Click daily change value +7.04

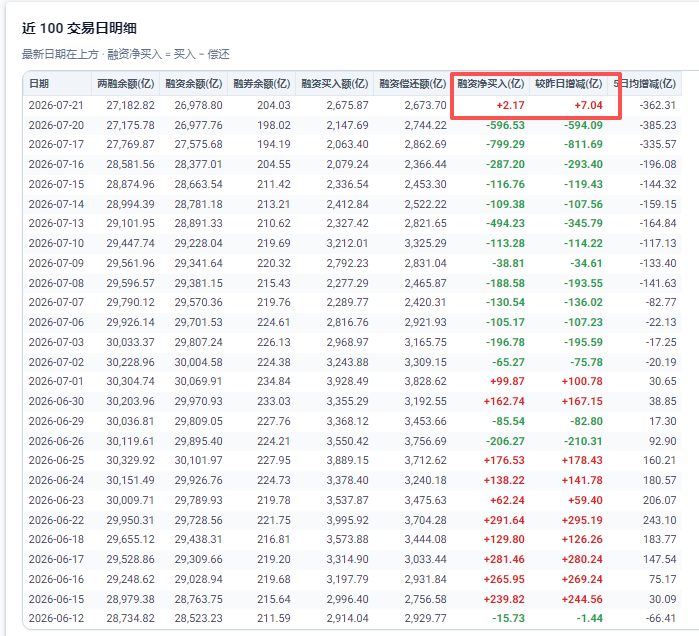(x=588, y=106)
